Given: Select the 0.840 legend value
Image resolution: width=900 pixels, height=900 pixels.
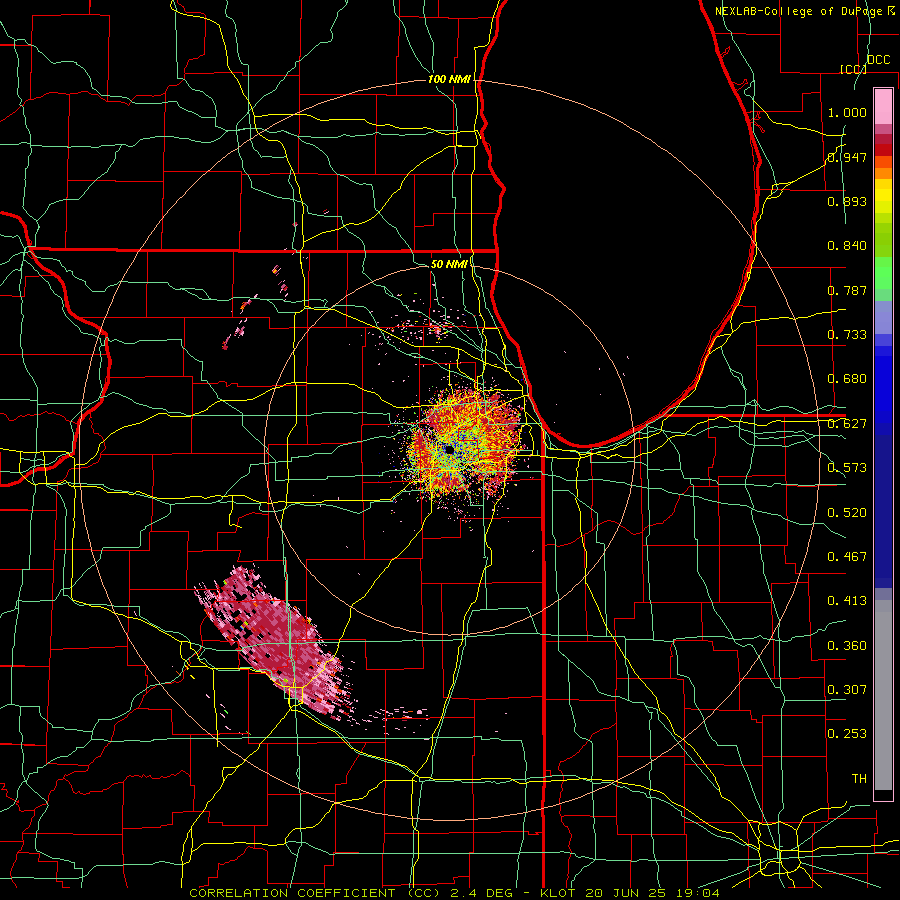Looking at the screenshot, I should pos(847,246).
